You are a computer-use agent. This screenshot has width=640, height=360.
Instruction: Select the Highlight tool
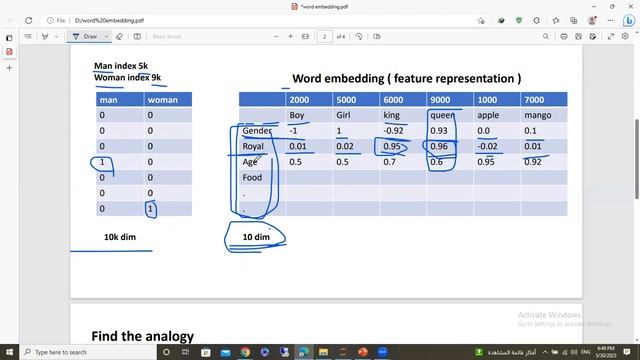click(x=45, y=36)
